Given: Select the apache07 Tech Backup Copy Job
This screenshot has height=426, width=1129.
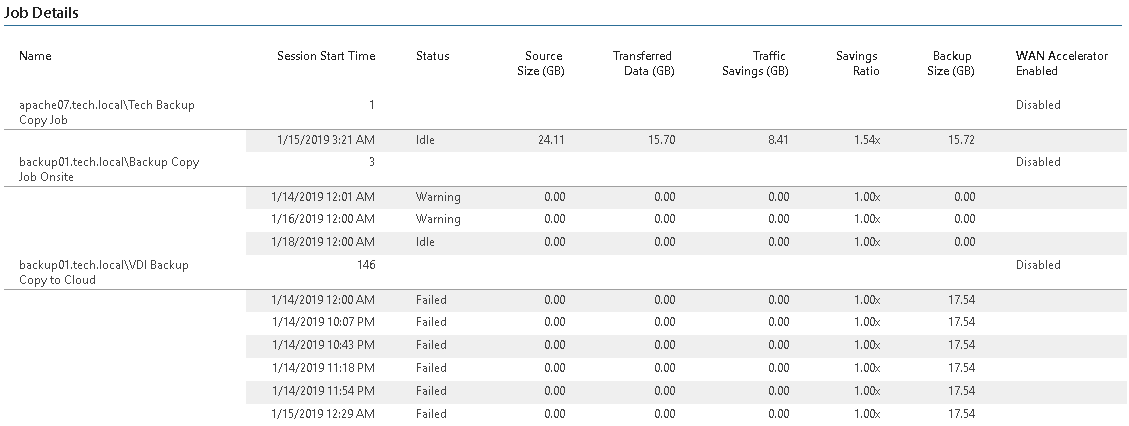Looking at the screenshot, I should 107,112.
